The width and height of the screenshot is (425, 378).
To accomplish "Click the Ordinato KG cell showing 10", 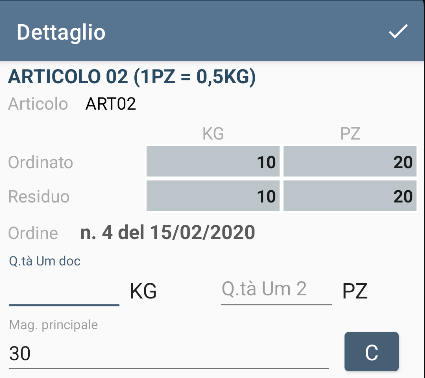I will [213, 162].
